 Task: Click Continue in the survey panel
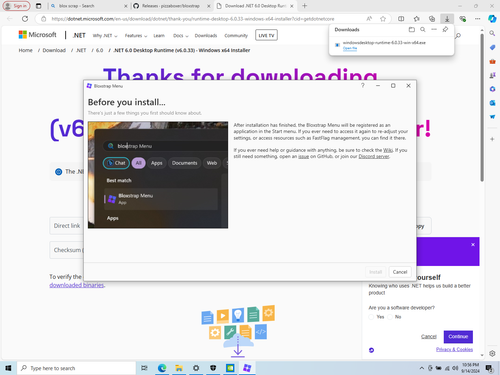pyautogui.click(x=458, y=337)
